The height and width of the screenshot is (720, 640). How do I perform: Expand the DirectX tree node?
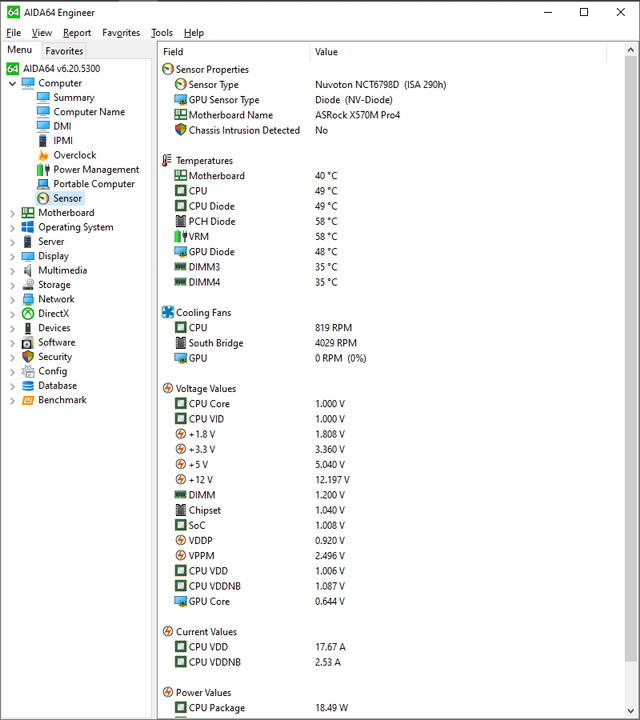coord(13,314)
